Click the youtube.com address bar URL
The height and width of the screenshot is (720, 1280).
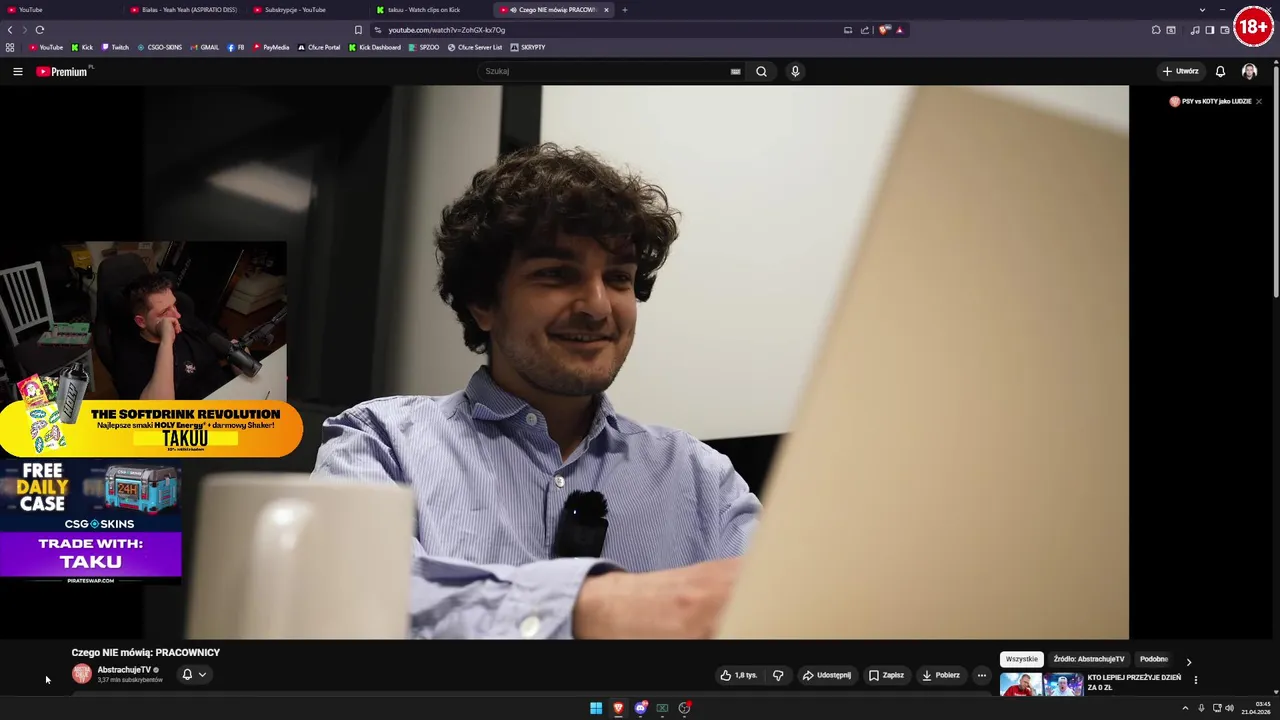coord(446,30)
